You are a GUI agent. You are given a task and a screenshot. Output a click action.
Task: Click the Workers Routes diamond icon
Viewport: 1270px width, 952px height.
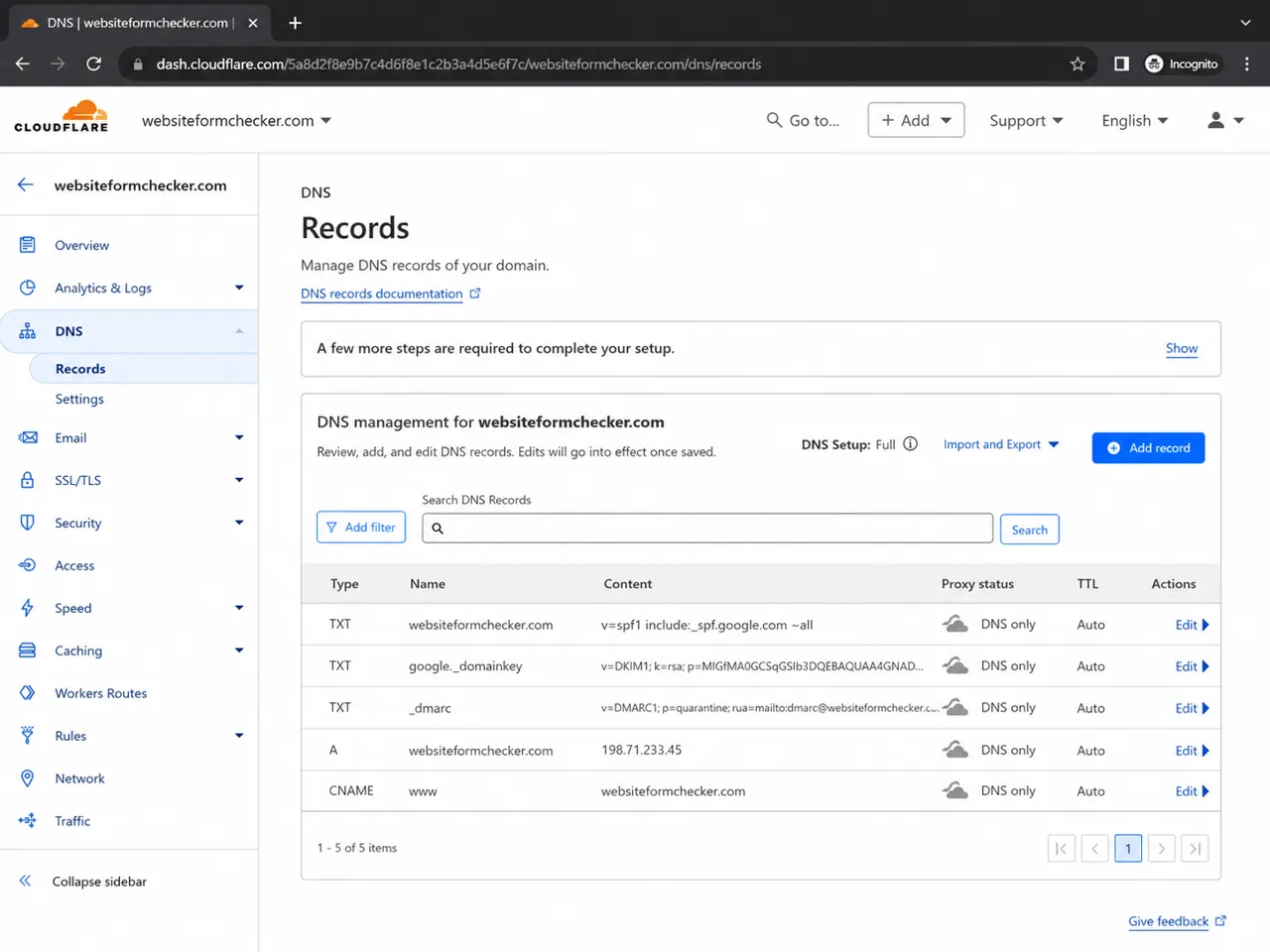[x=28, y=693]
